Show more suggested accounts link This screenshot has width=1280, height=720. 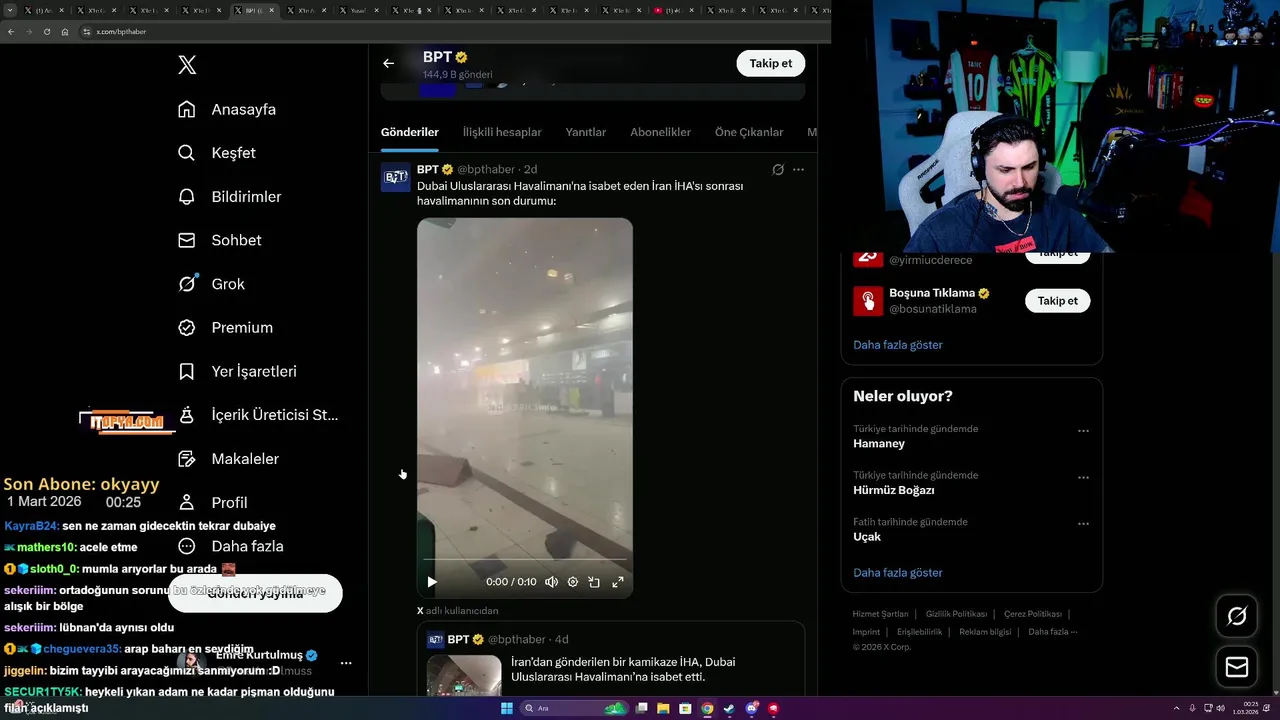[x=898, y=345]
